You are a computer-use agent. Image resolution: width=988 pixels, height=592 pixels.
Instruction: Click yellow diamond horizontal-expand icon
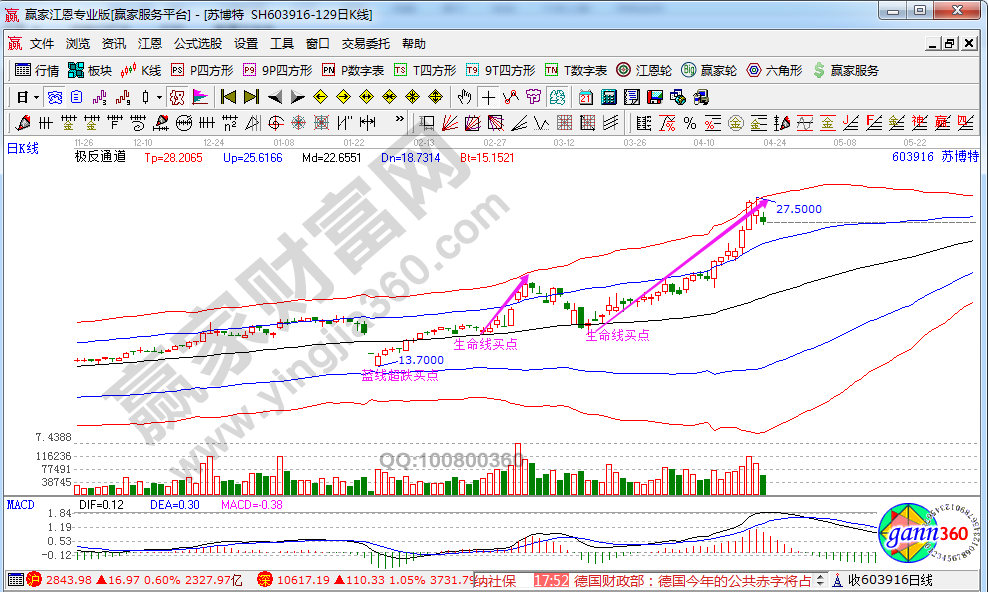point(366,98)
